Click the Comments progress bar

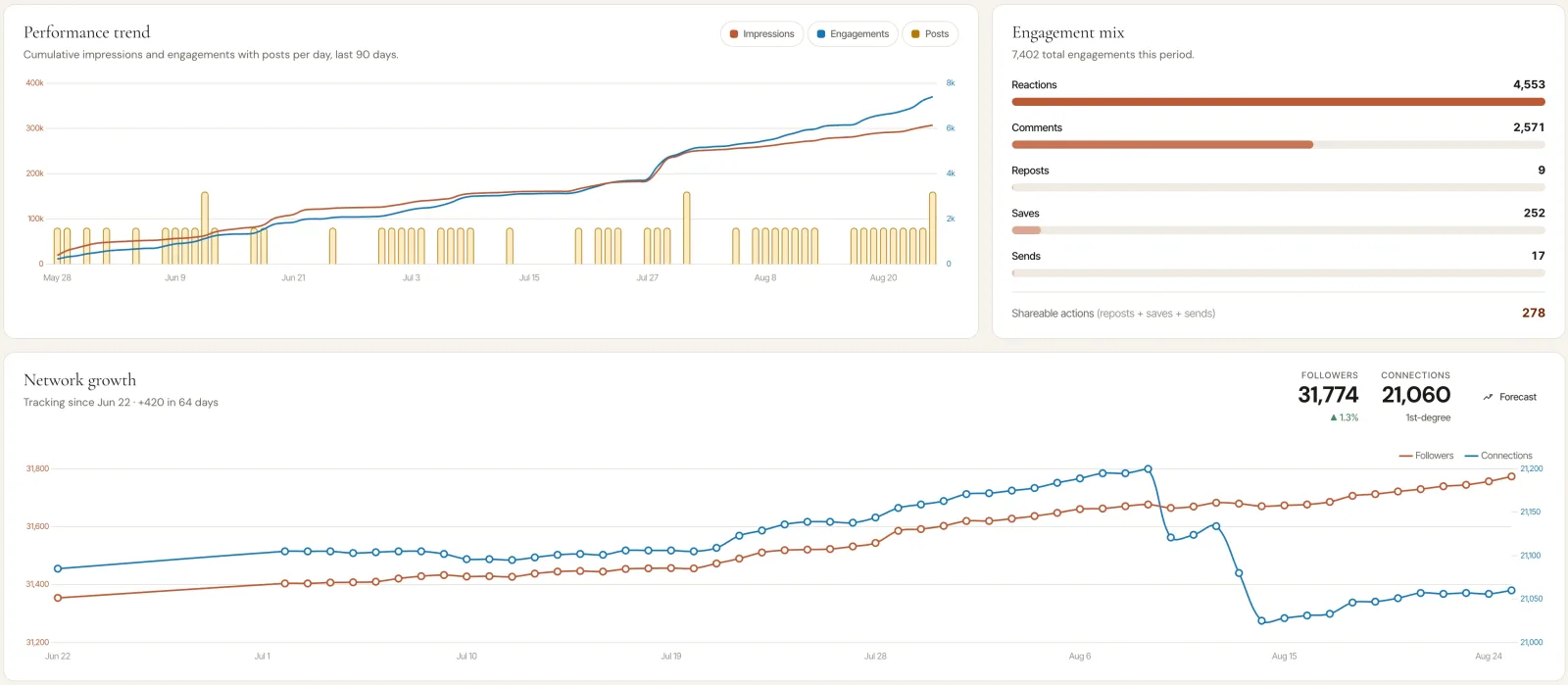point(1278,145)
